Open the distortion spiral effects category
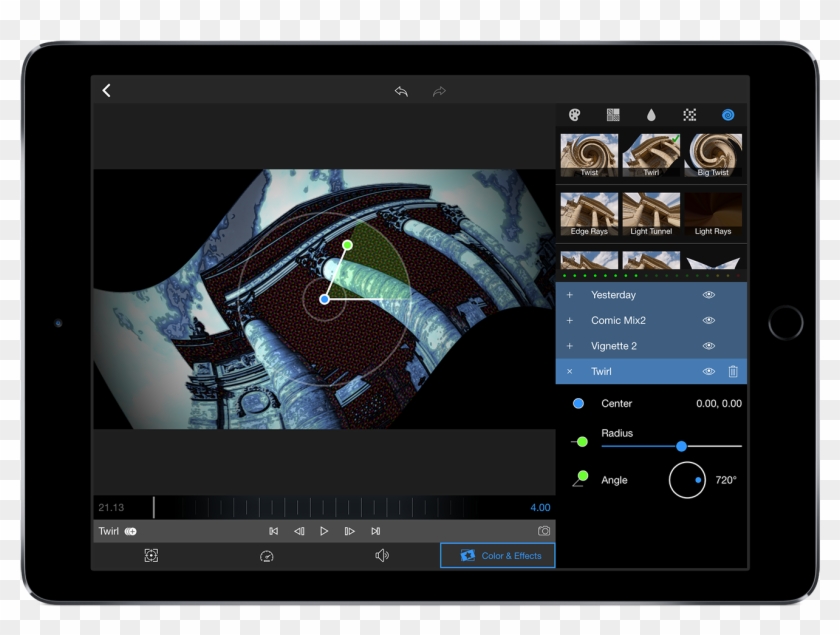840x635 pixels. point(727,115)
